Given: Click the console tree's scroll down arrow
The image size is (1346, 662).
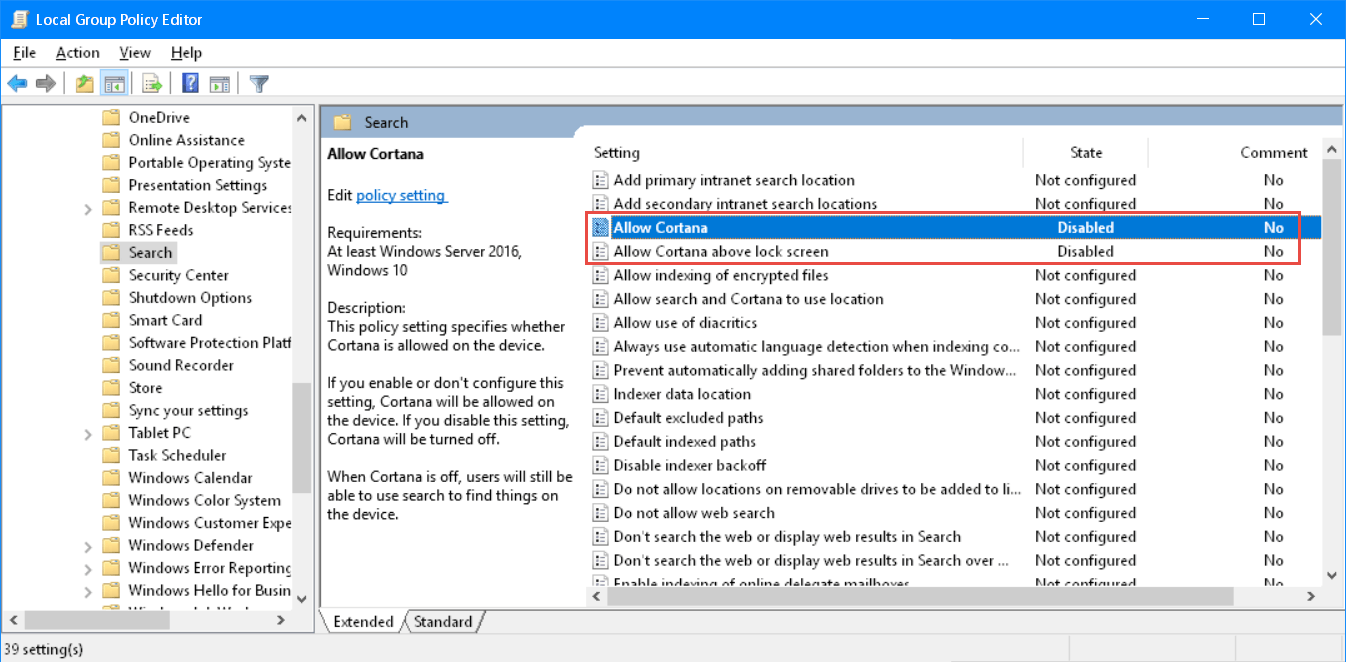Looking at the screenshot, I should point(302,599).
